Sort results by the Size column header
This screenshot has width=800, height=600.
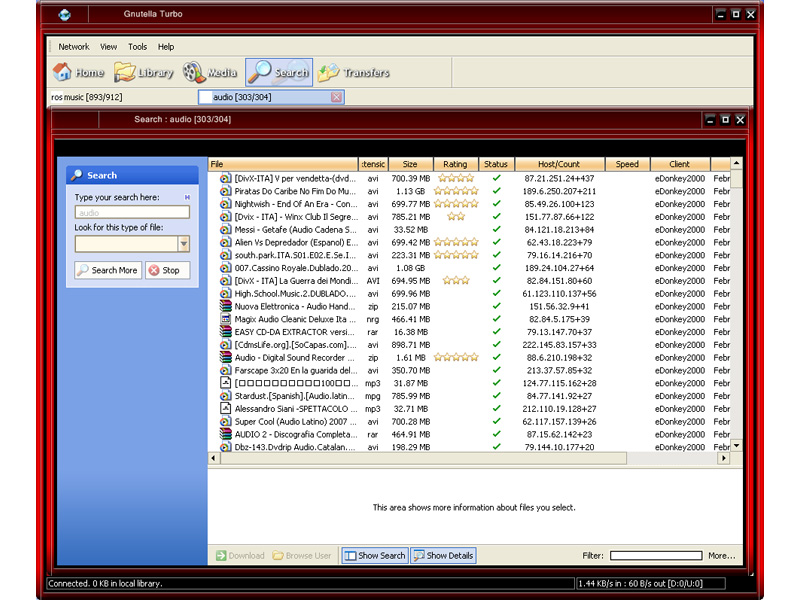point(410,164)
